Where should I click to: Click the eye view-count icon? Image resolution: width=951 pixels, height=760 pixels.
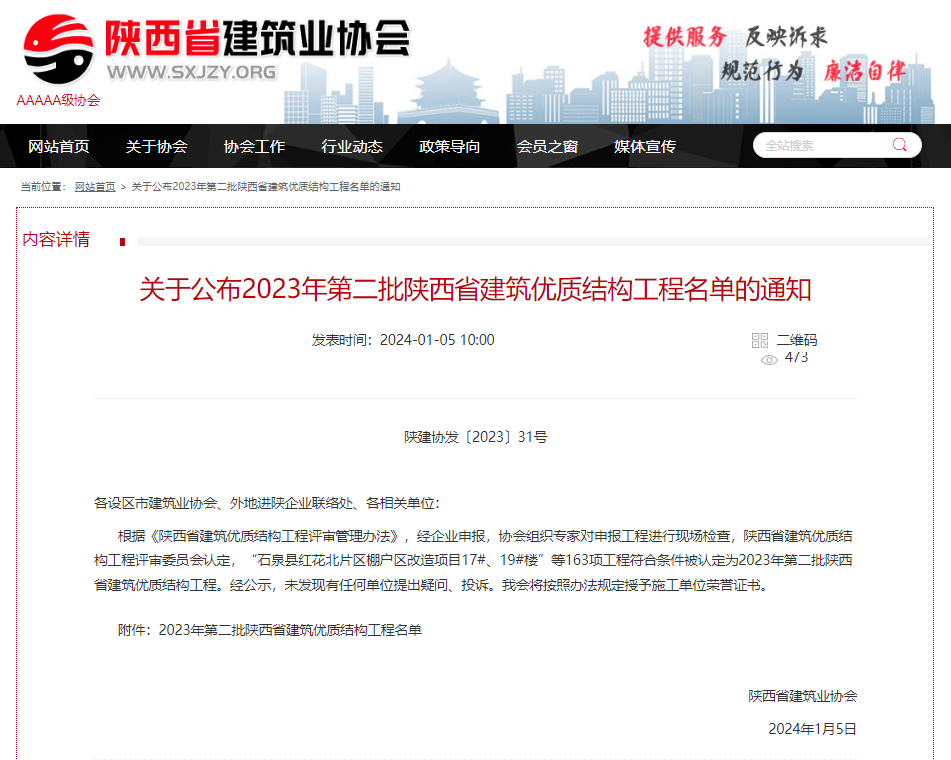point(769,360)
